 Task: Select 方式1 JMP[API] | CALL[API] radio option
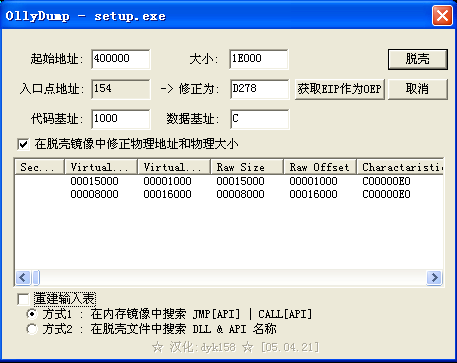pyautogui.click(x=32, y=314)
